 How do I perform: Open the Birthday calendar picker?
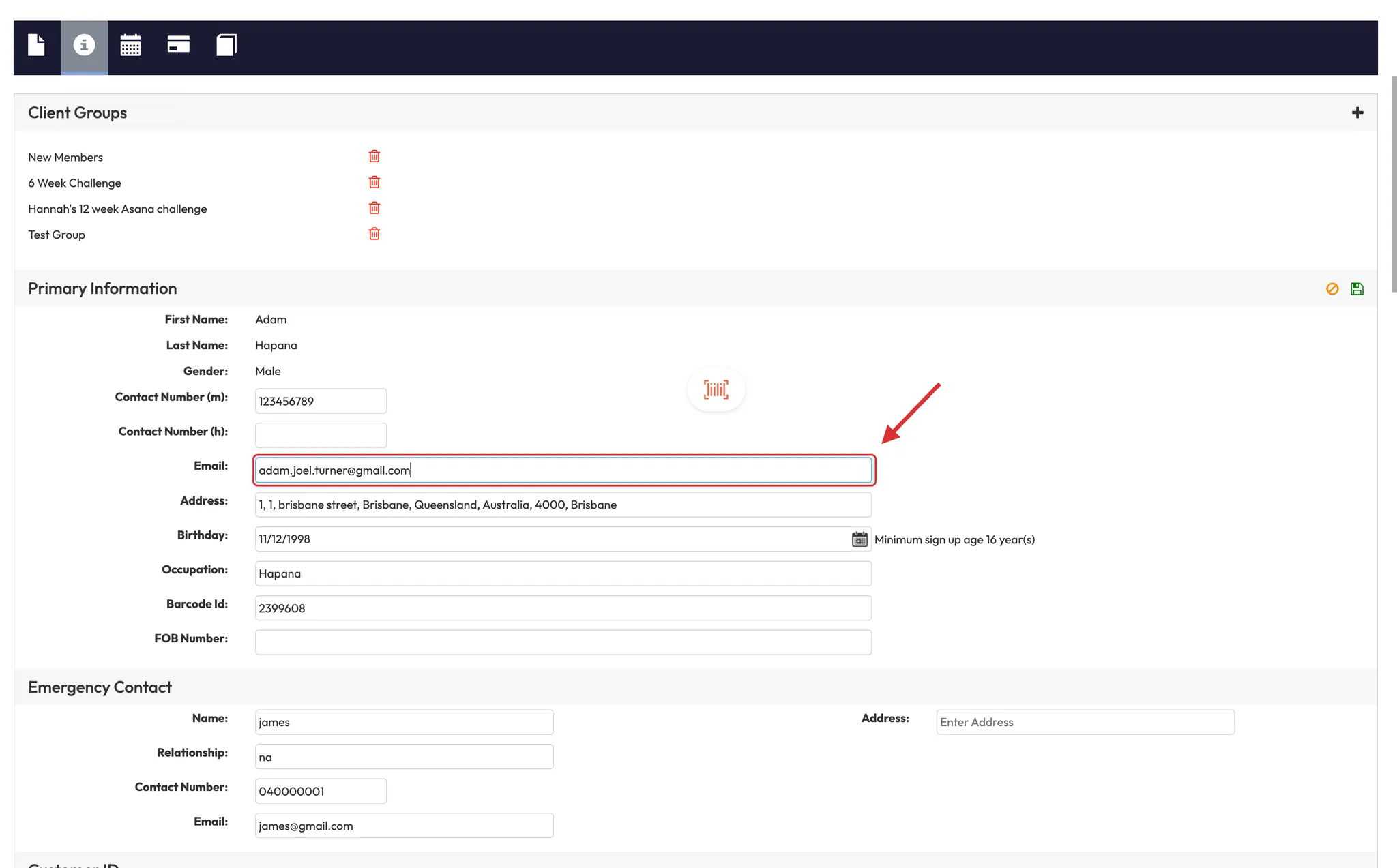859,539
